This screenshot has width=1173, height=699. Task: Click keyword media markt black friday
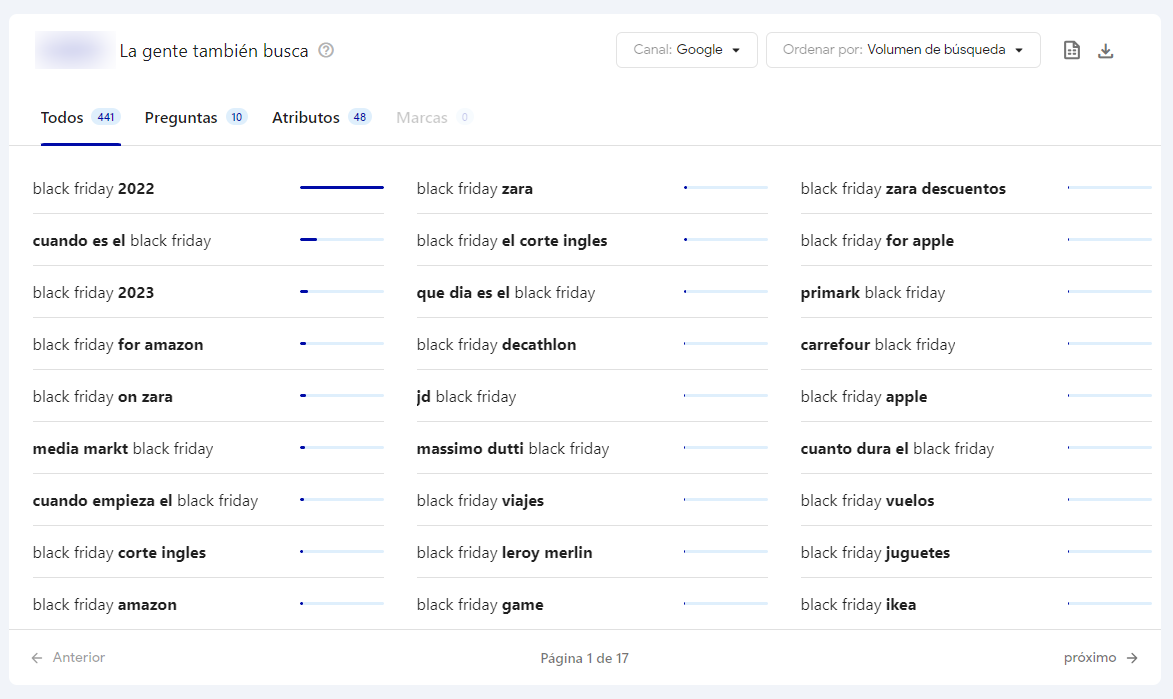[x=123, y=449]
